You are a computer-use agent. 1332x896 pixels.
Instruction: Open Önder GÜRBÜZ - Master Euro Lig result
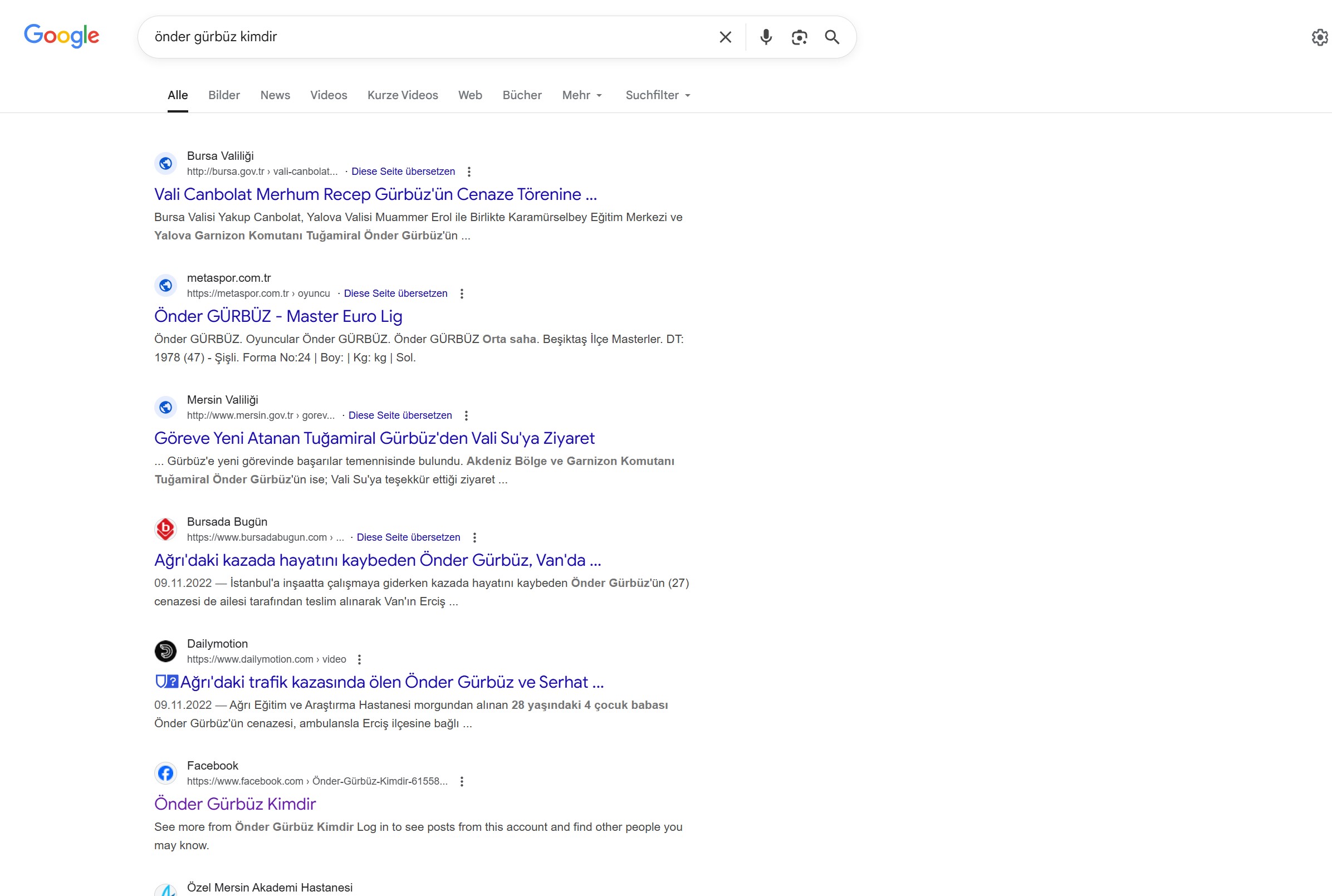pyautogui.click(x=278, y=316)
